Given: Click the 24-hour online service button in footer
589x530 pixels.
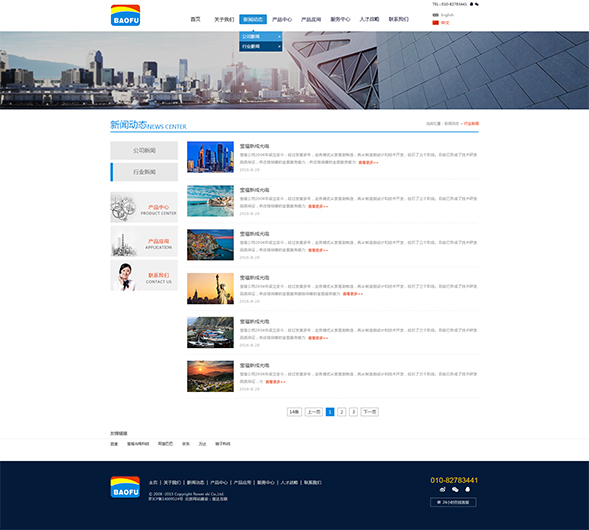Looking at the screenshot, I should pyautogui.click(x=453, y=502).
